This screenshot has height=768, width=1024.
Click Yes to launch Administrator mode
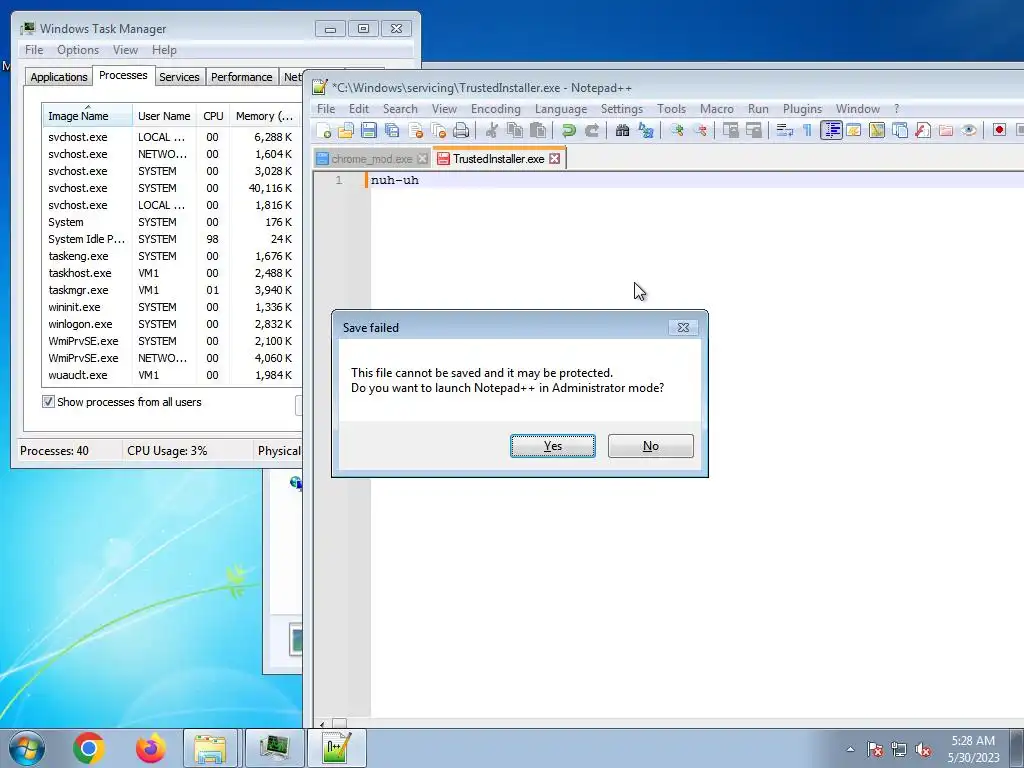click(x=552, y=446)
